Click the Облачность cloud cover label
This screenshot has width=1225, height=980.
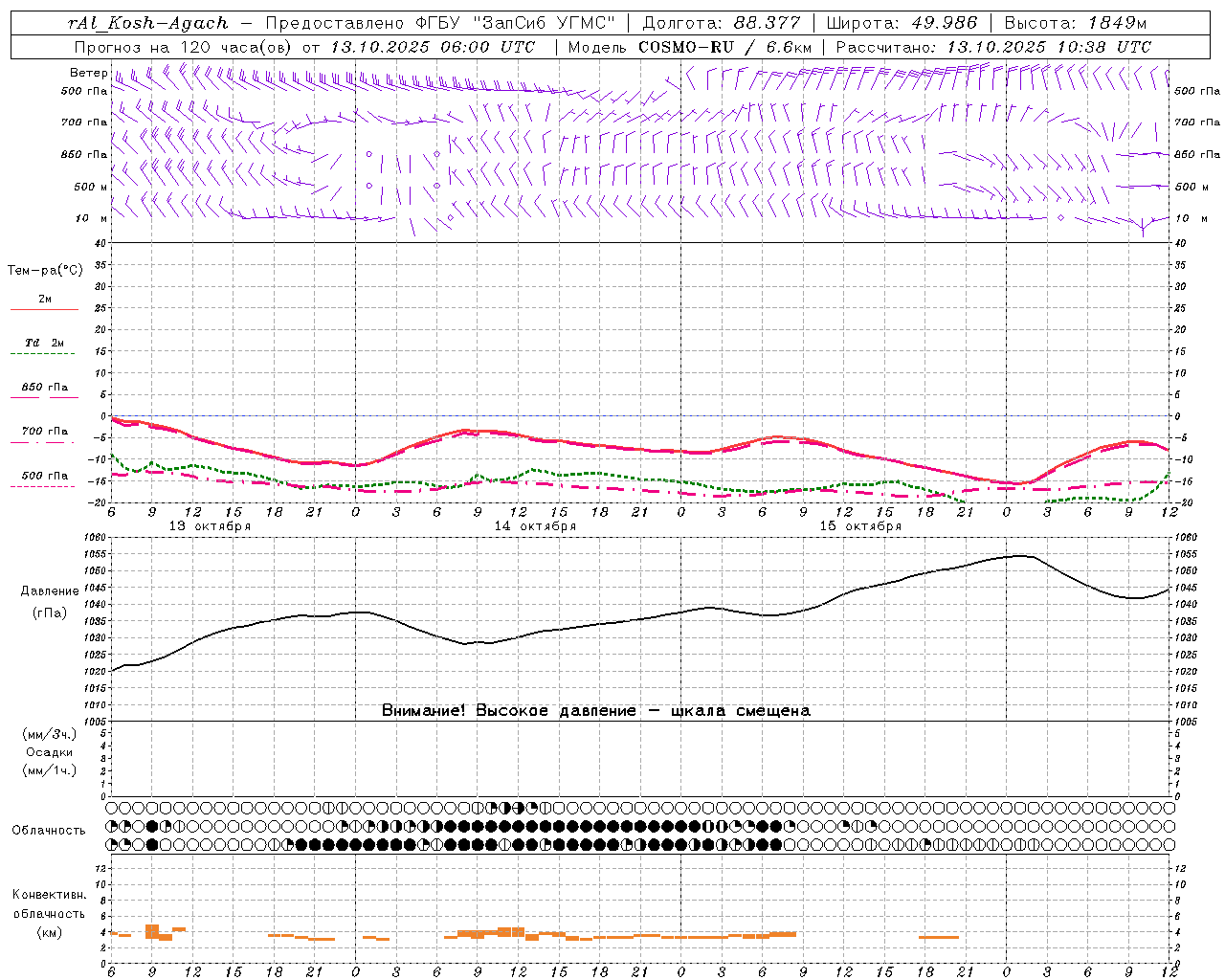[x=49, y=831]
